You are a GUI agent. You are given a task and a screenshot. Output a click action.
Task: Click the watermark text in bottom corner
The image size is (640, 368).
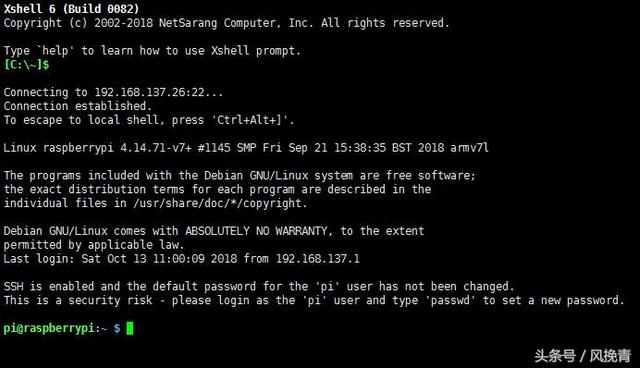click(582, 355)
